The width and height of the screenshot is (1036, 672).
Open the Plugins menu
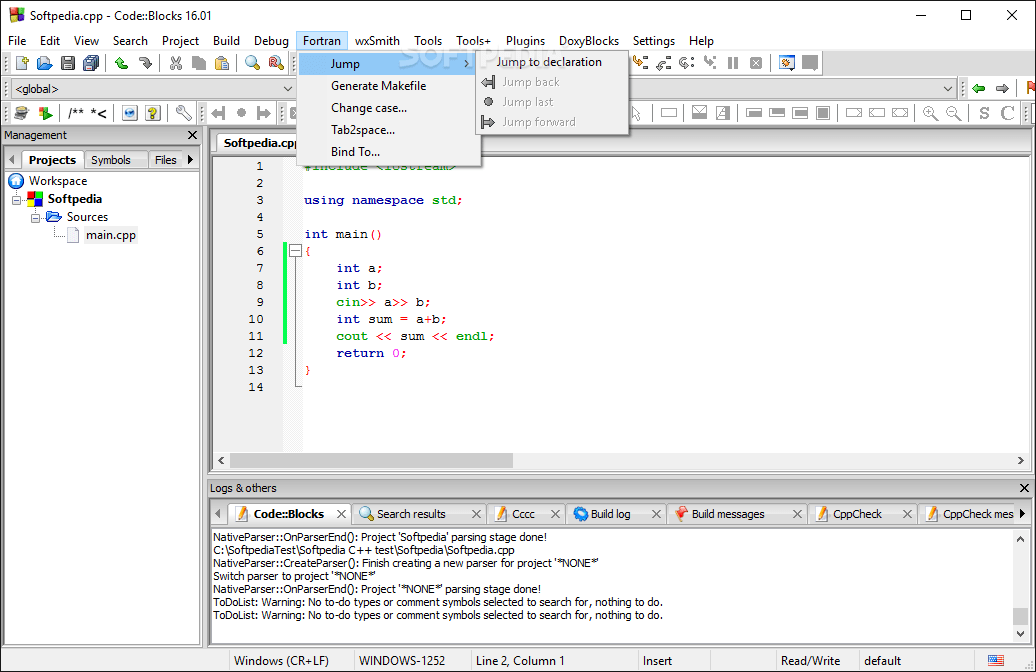coord(525,41)
